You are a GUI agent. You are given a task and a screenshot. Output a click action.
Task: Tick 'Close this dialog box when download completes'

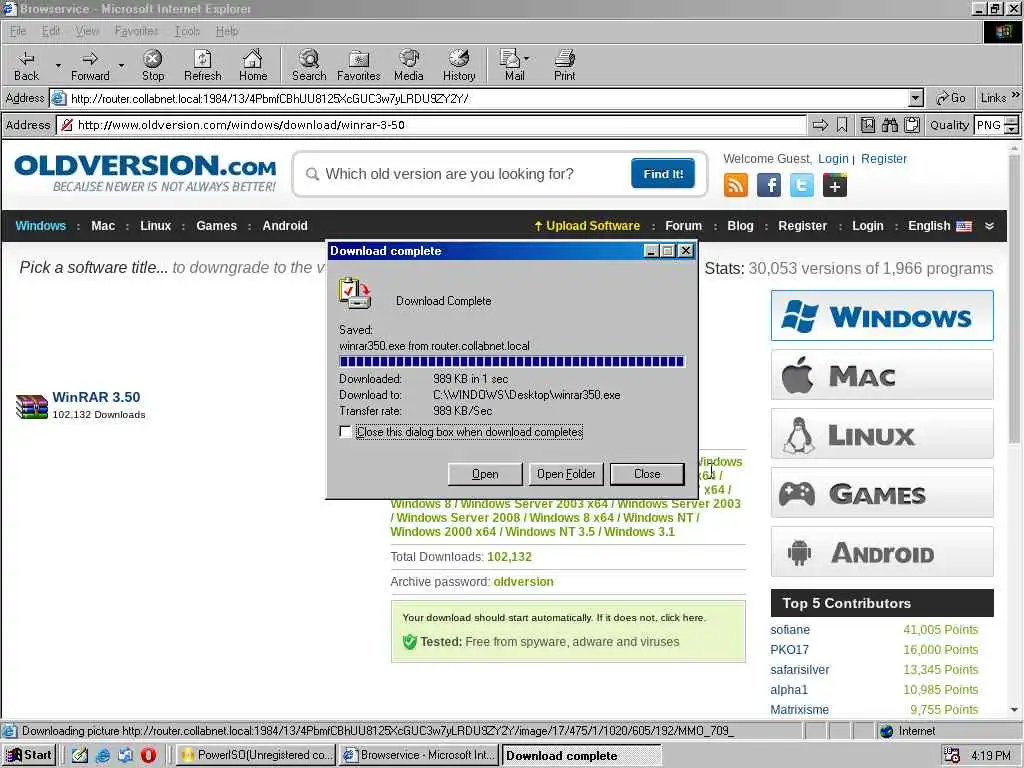345,432
